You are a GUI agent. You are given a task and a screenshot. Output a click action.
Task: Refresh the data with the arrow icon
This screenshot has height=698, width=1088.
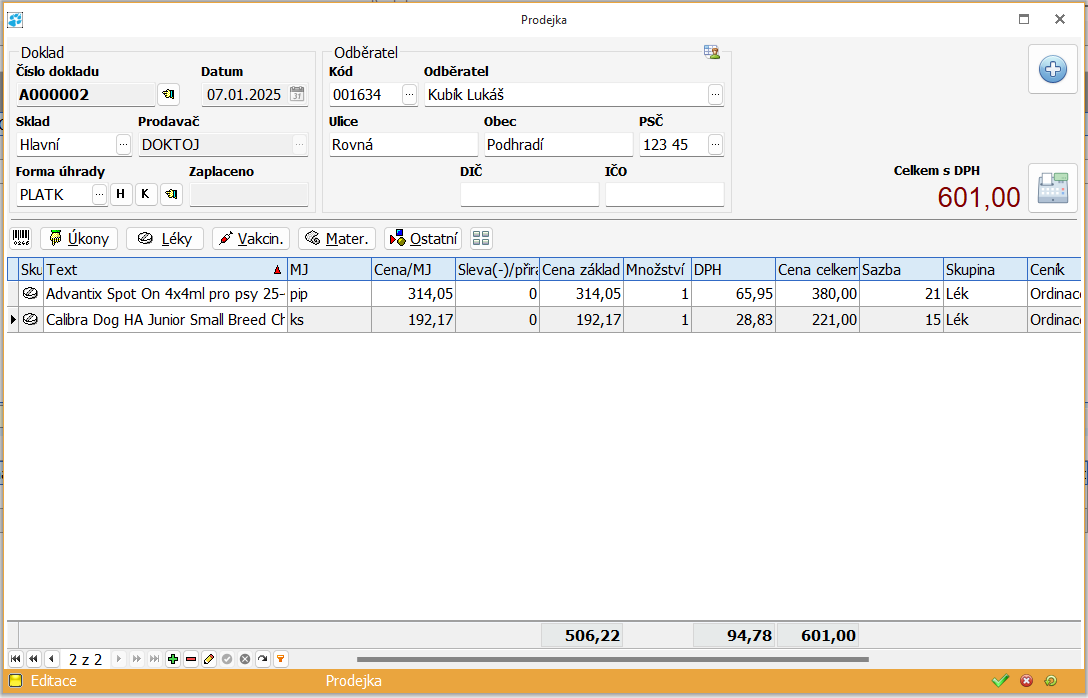point(262,659)
